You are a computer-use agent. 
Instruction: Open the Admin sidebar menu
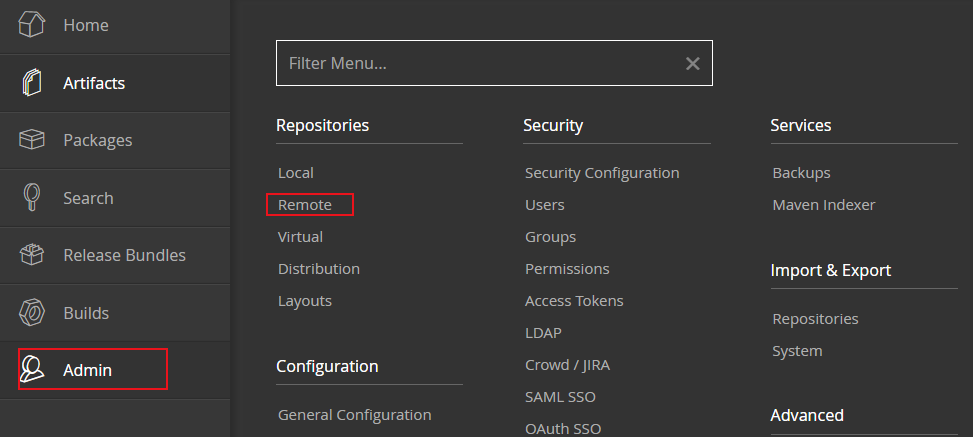(x=115, y=370)
